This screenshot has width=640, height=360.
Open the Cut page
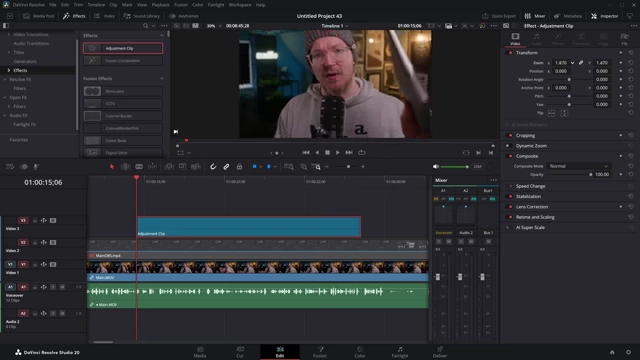[x=240, y=352]
